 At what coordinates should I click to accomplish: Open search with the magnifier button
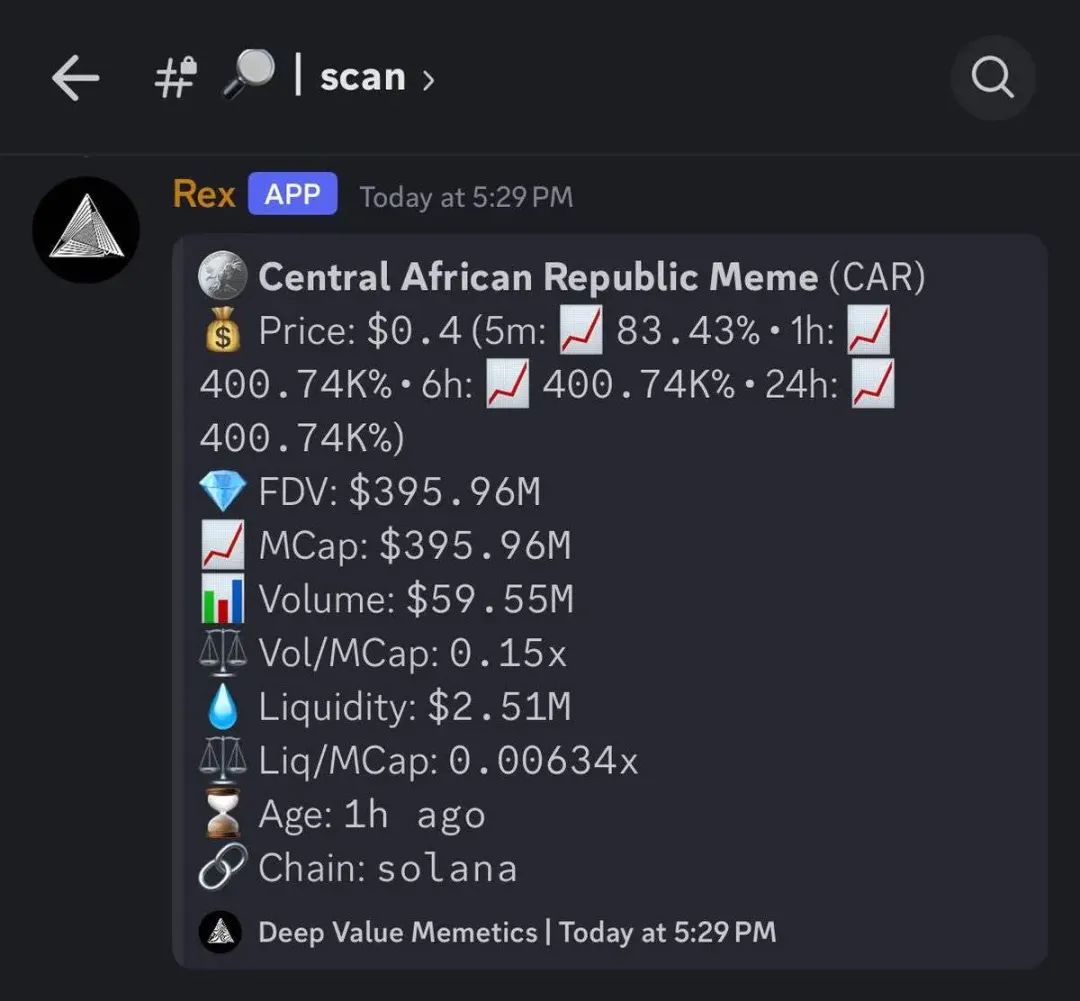pyautogui.click(x=992, y=78)
